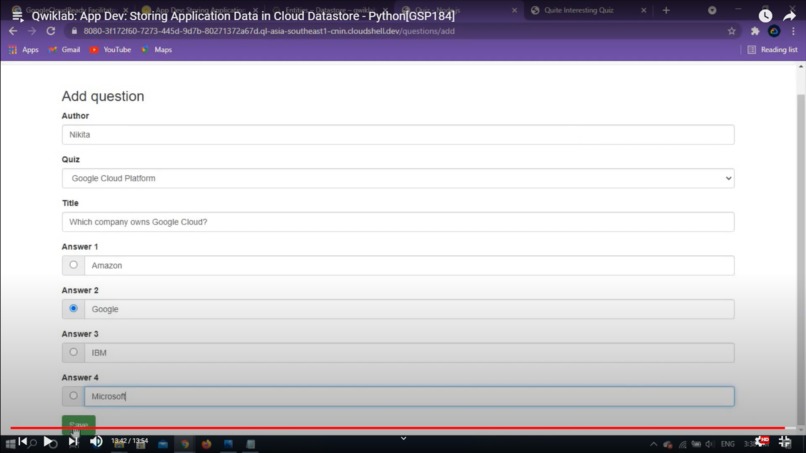Reload the page with refresh icon
Screen dimensions: 806x453
[x=50, y=31]
